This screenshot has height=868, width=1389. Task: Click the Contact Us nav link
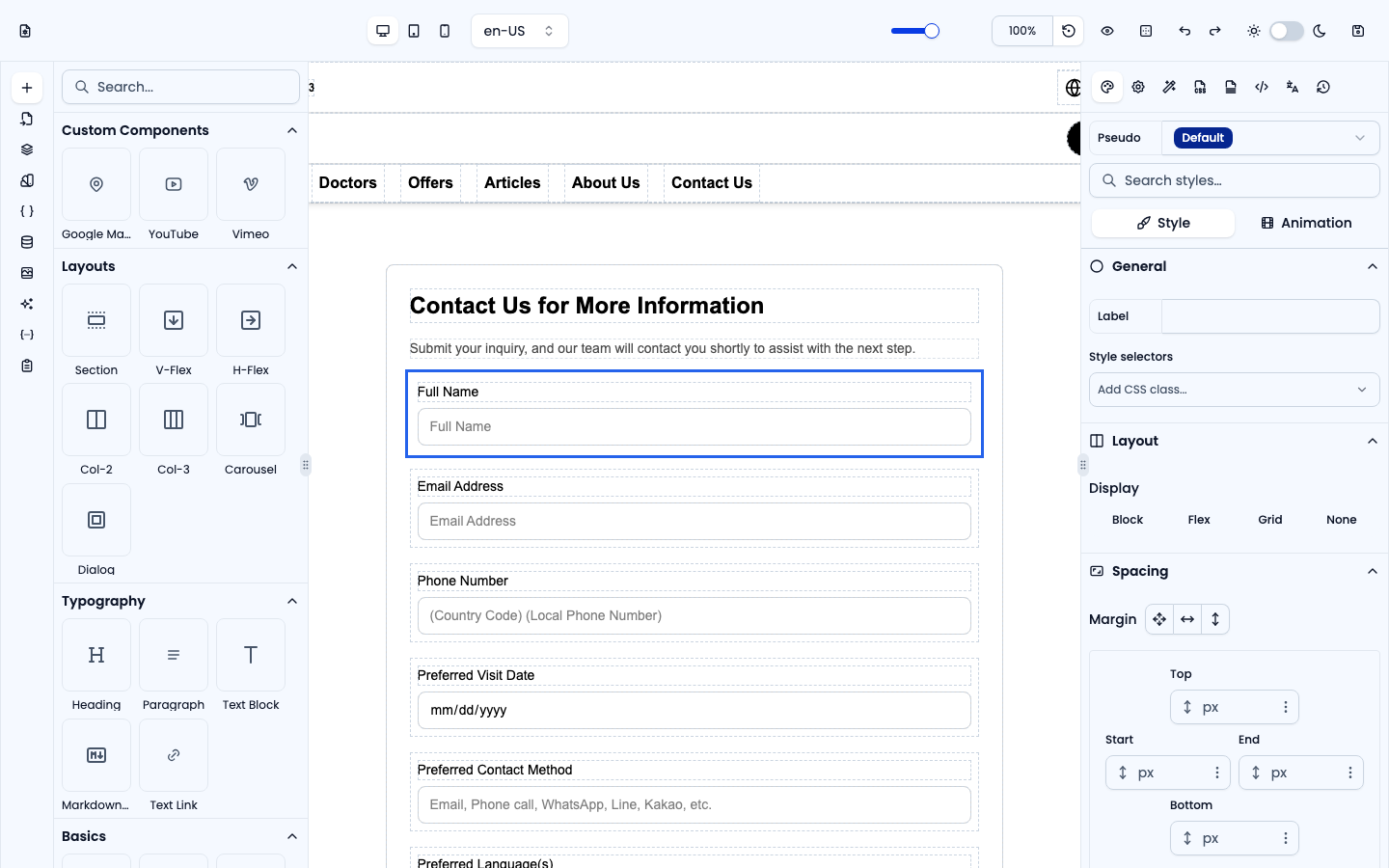click(712, 183)
